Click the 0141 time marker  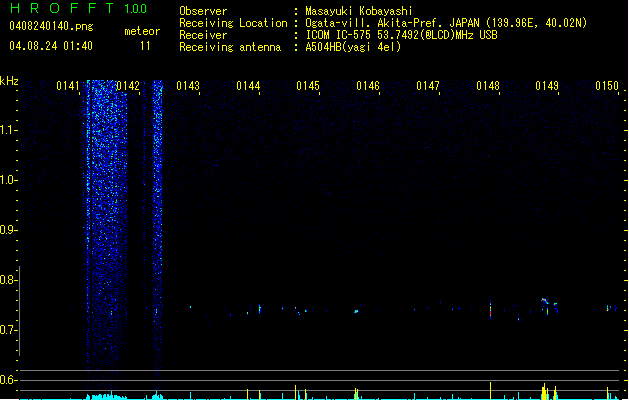click(68, 86)
